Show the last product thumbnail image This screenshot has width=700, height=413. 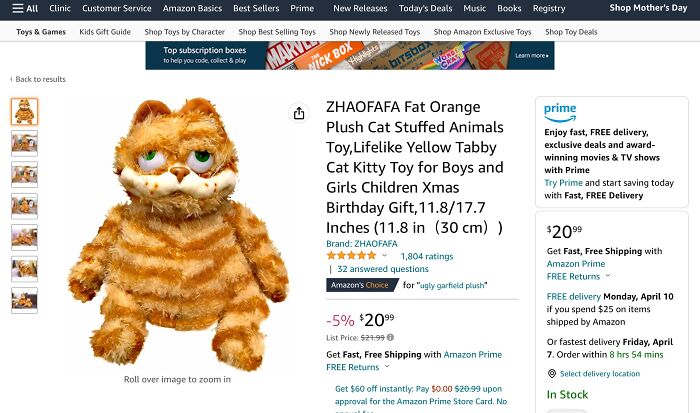point(24,300)
